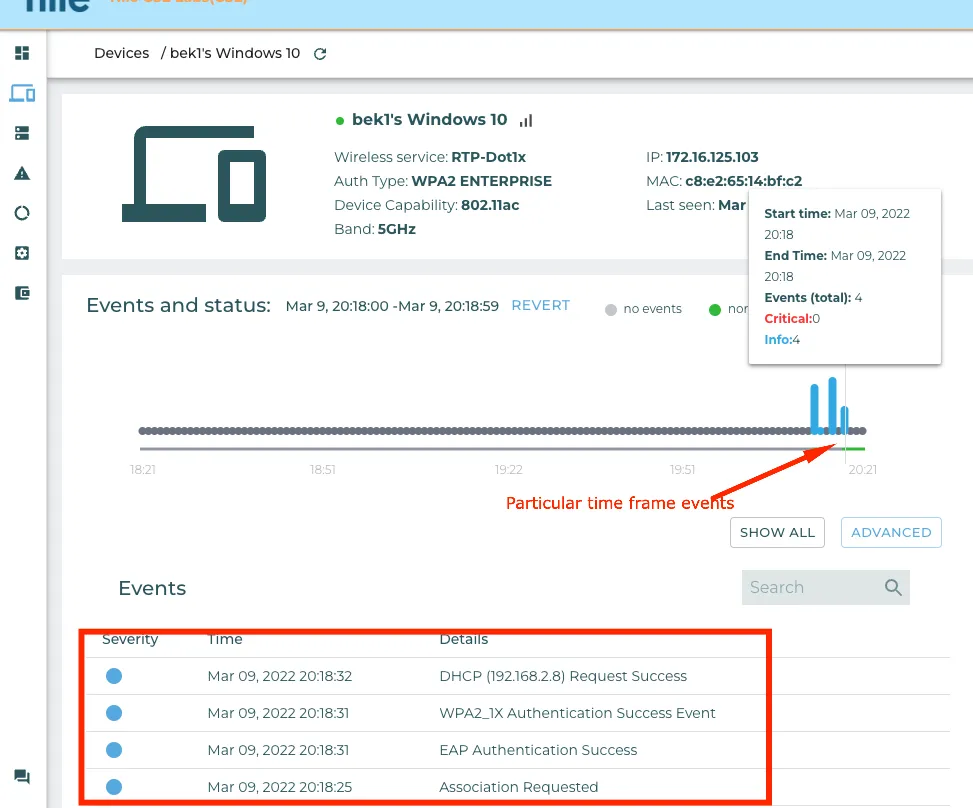Screen dimensions: 973x808
Task: Click the severity dot for DHCP event
Action: (114, 676)
